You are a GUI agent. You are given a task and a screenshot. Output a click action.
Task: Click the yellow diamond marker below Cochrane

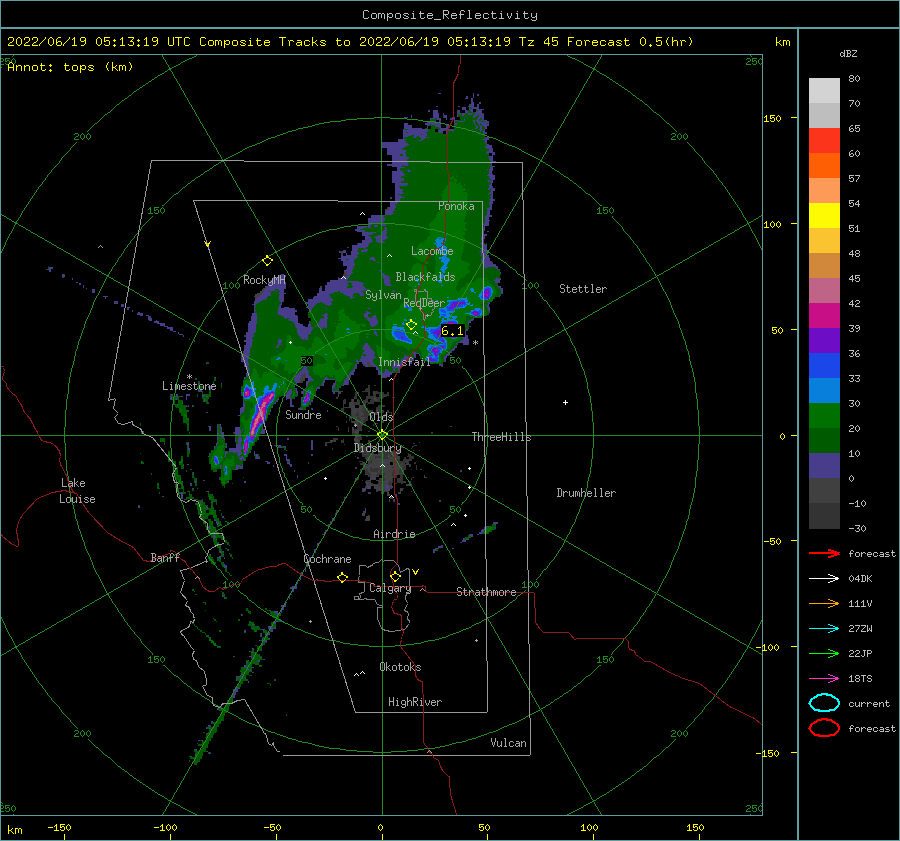(x=342, y=577)
